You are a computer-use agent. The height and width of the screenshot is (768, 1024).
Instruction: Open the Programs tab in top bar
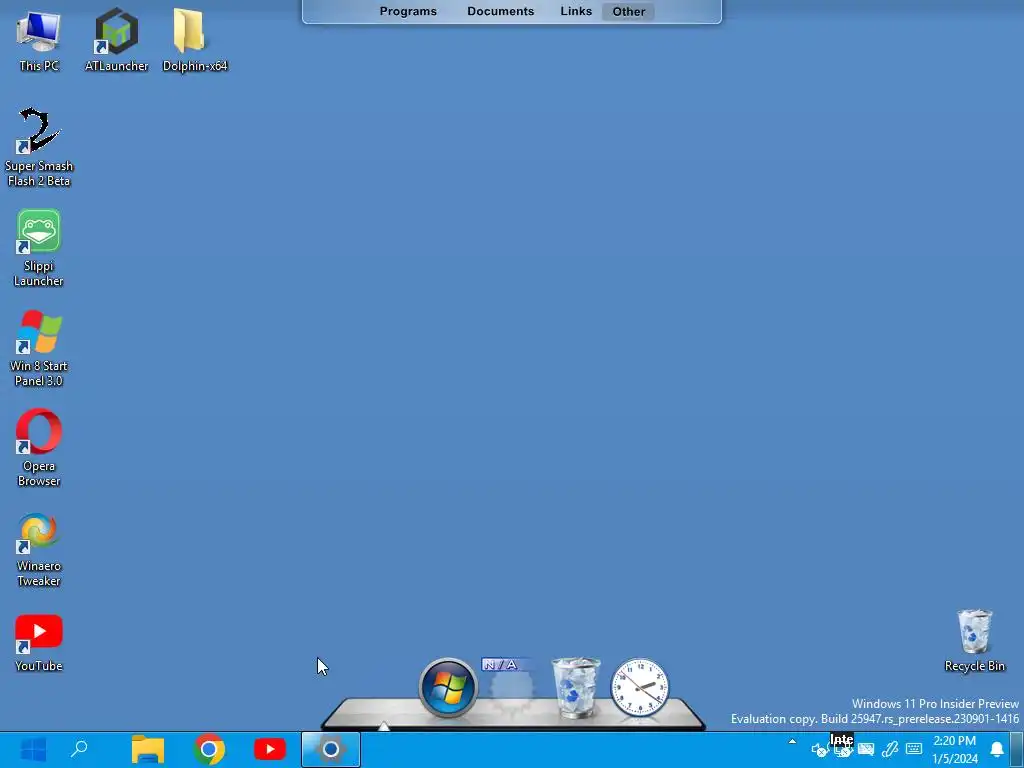408,11
